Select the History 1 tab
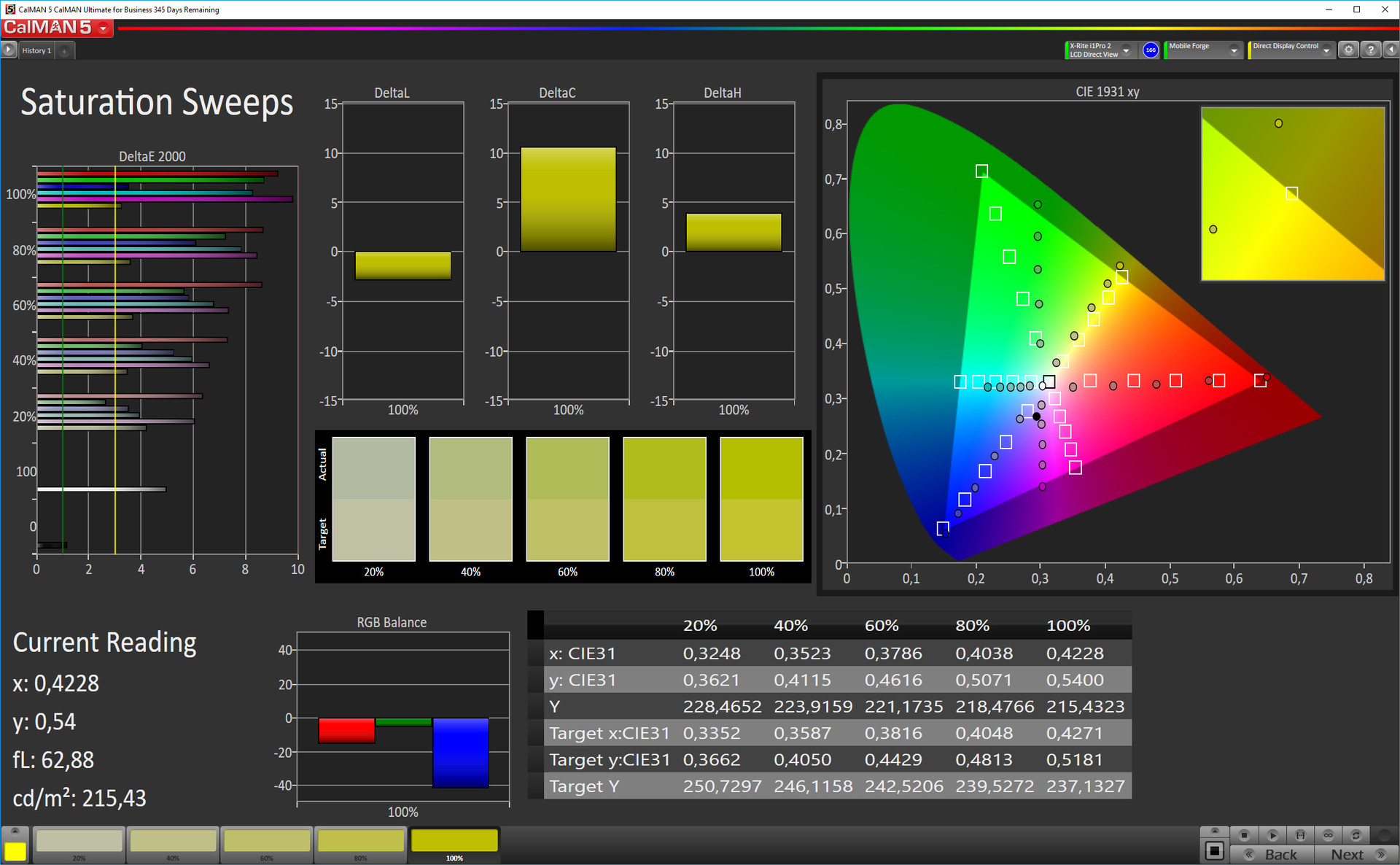Viewport: 1400px width, 865px height. 36,50
